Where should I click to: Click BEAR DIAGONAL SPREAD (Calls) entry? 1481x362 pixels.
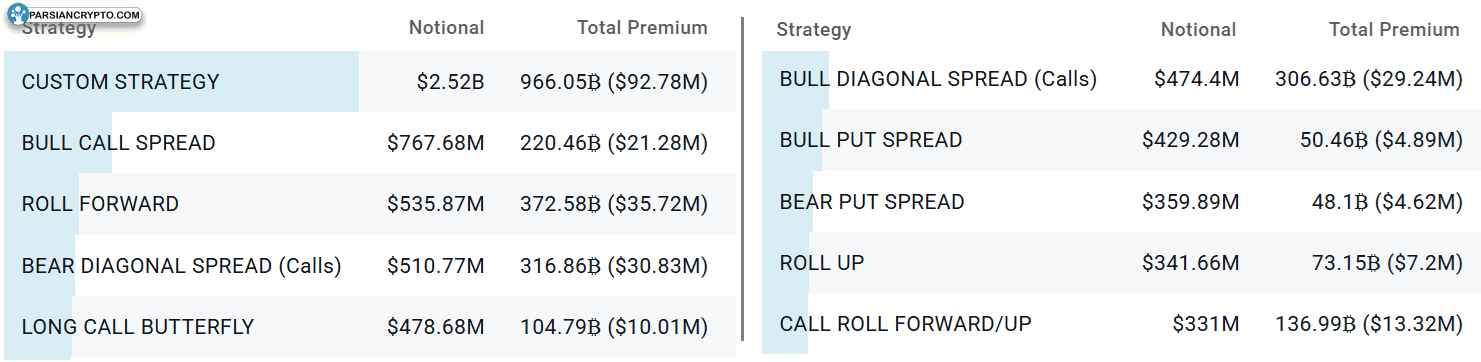[x=181, y=266]
